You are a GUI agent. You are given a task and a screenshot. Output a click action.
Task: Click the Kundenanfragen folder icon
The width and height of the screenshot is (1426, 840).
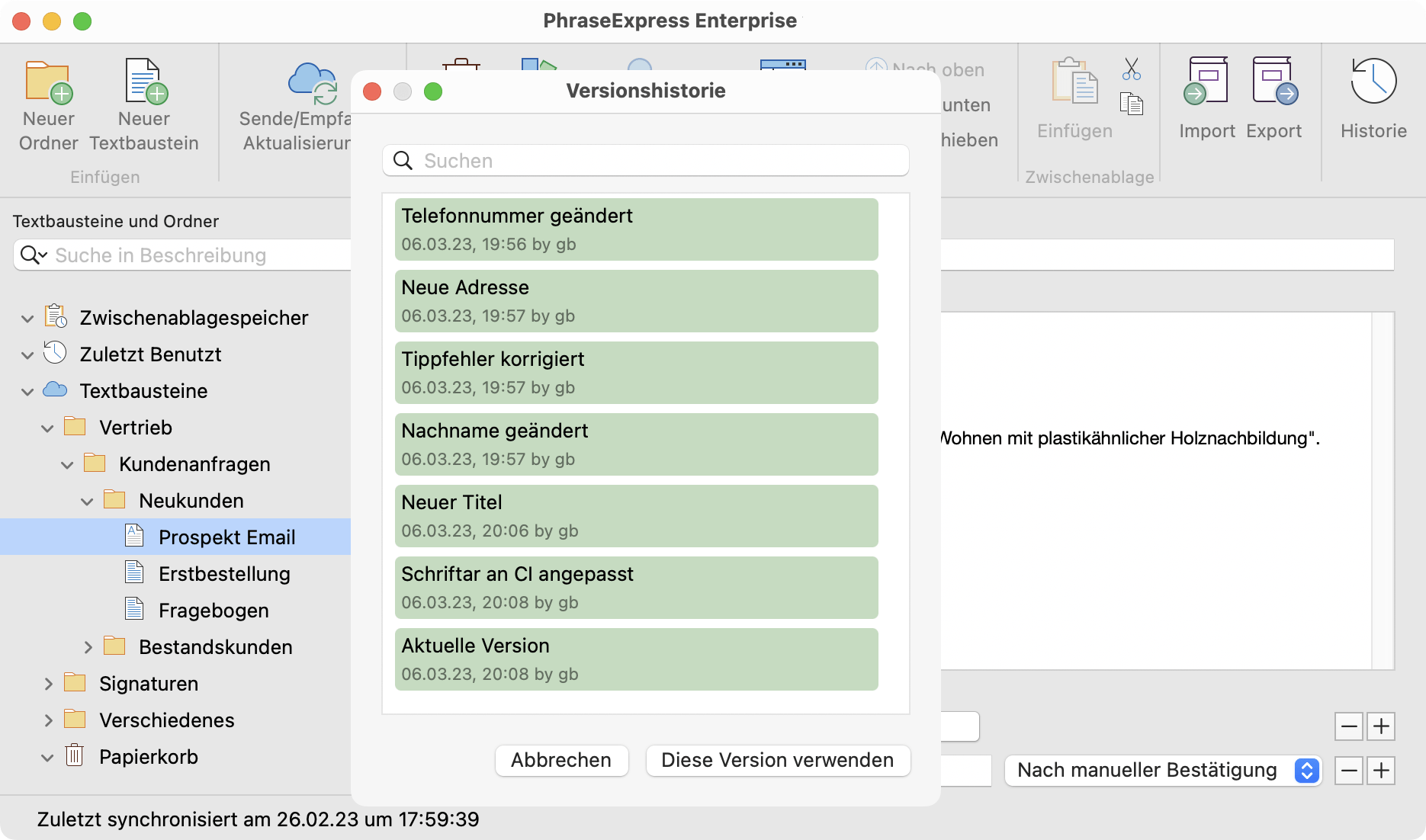[x=95, y=463]
